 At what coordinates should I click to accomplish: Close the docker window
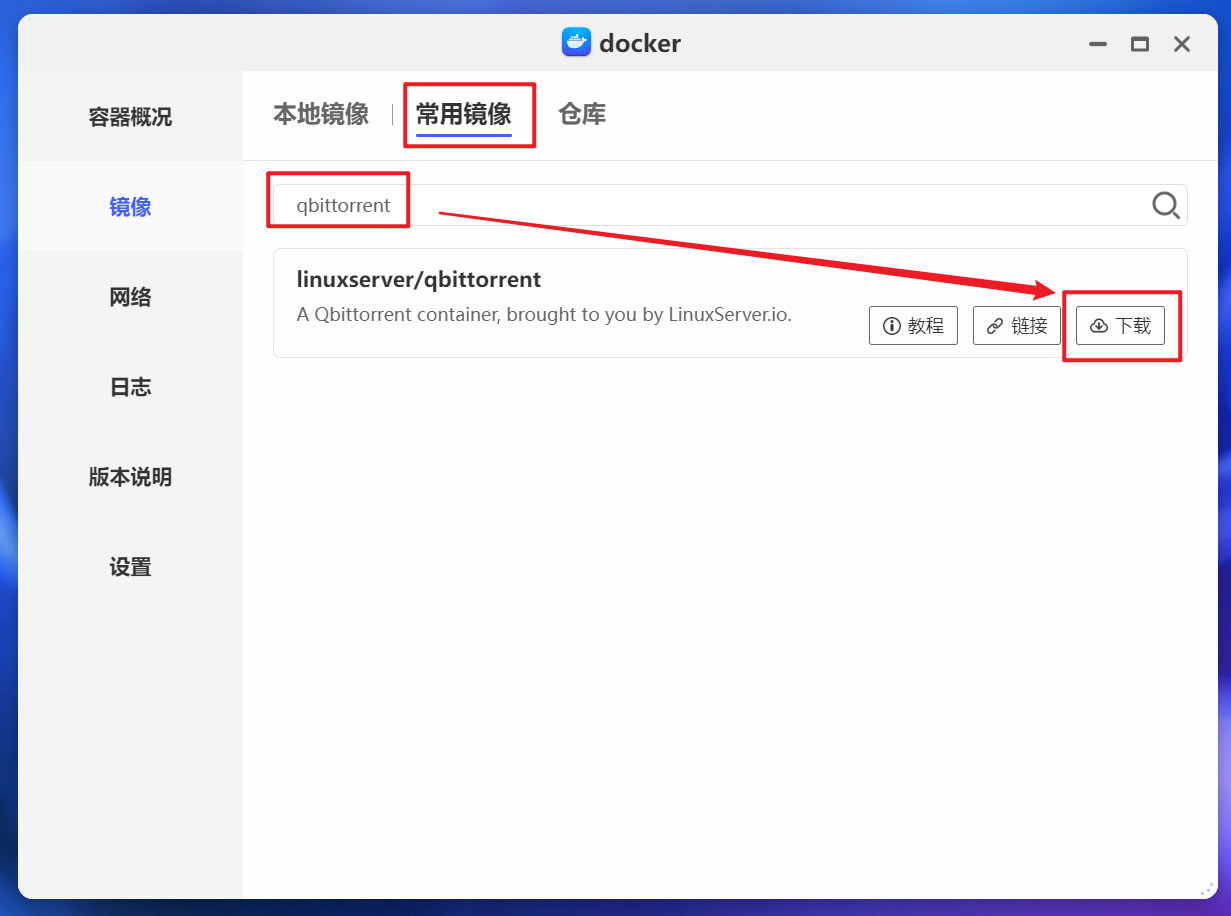click(1182, 44)
